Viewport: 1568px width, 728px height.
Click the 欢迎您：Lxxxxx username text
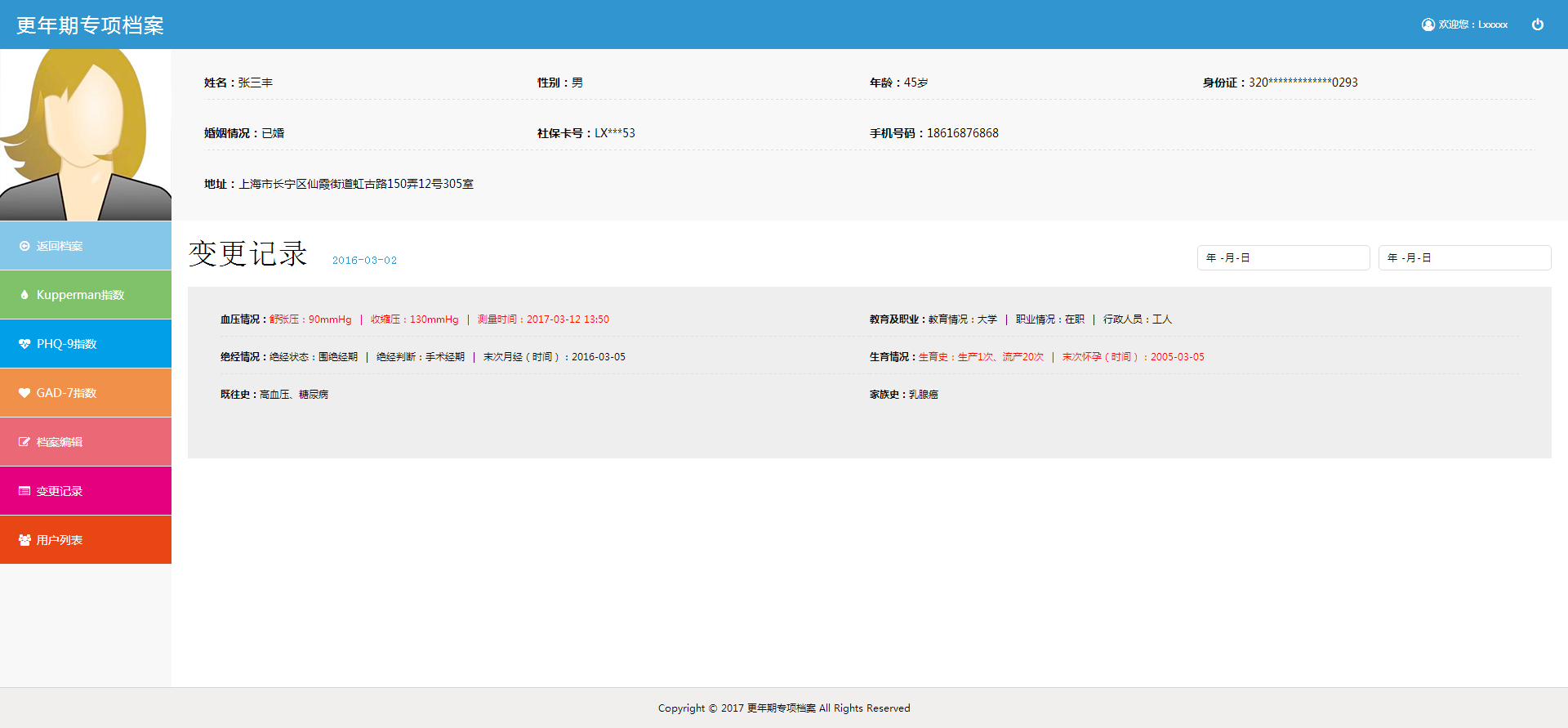tap(1473, 25)
